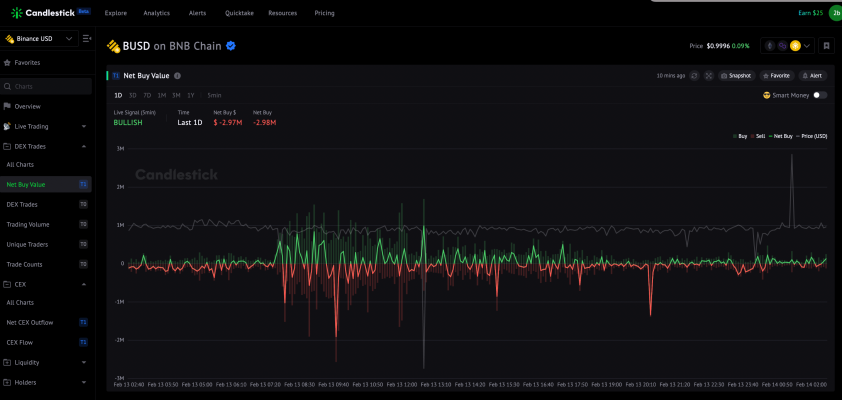Click the bookmark icon near price

pyautogui.click(x=826, y=46)
